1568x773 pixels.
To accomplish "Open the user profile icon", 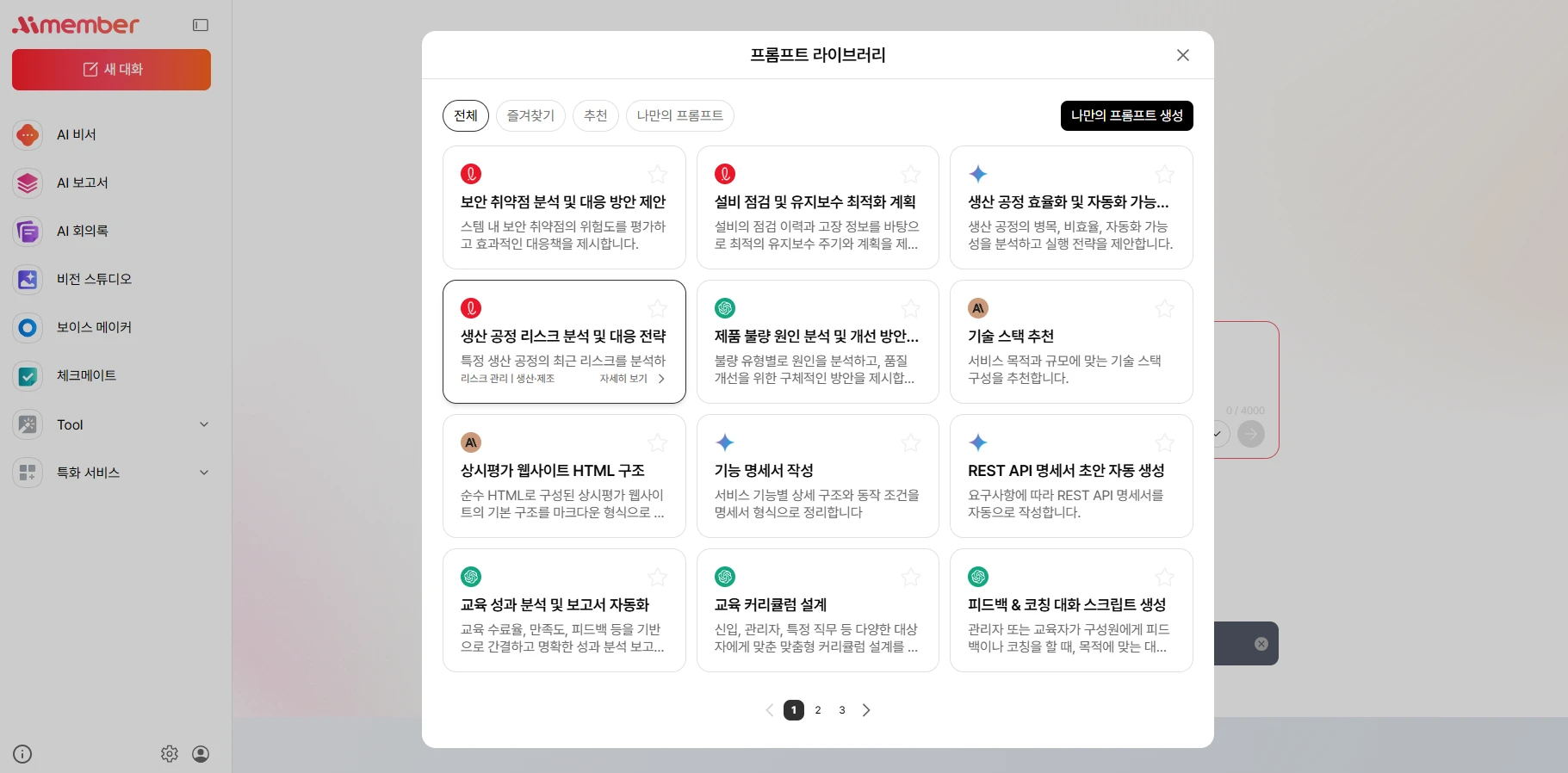I will (x=201, y=754).
